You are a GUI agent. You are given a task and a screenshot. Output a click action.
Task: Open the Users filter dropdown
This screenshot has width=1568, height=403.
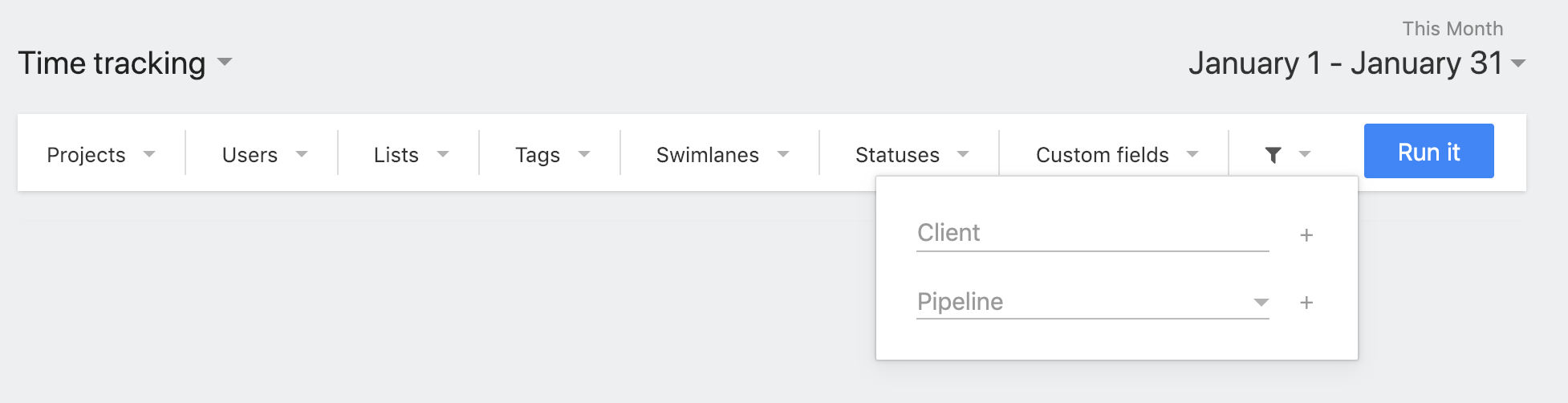click(x=265, y=154)
